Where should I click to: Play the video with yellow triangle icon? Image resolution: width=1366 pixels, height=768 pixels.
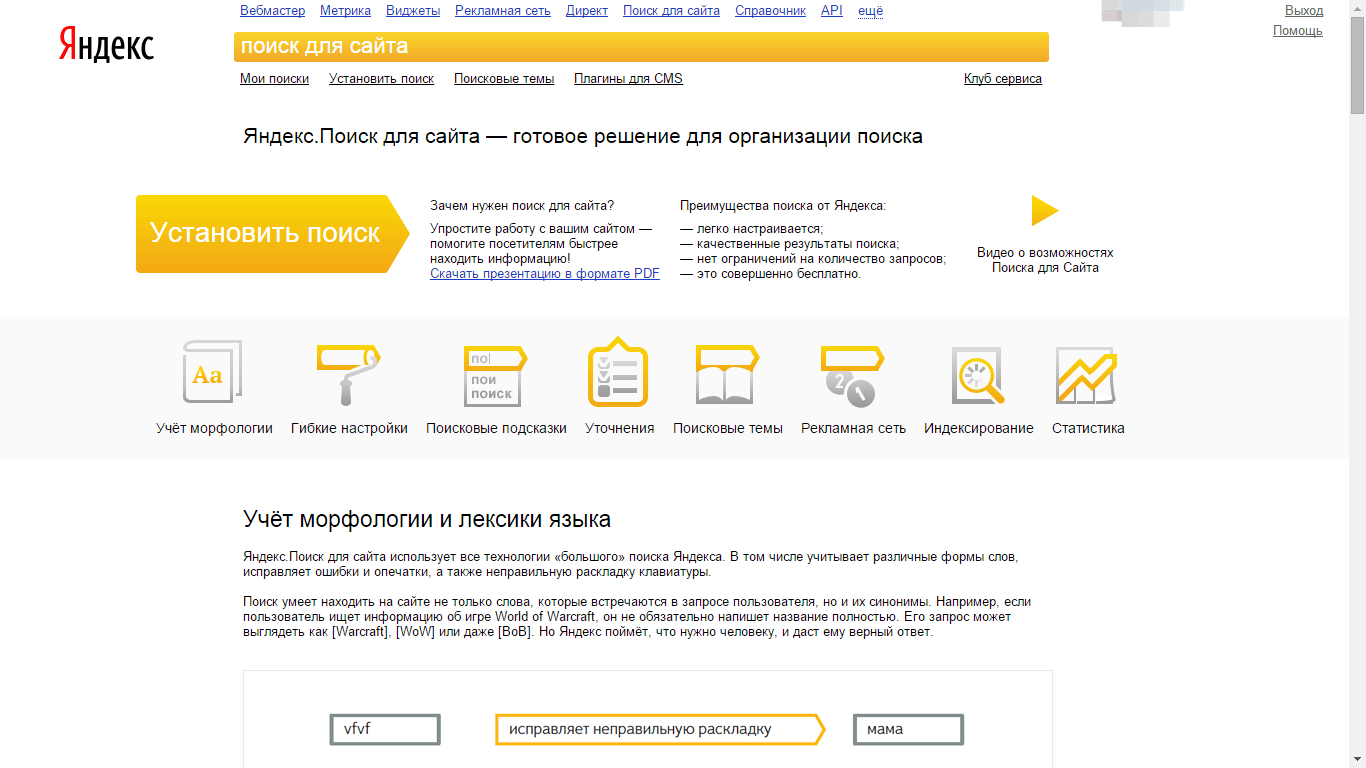point(1045,210)
